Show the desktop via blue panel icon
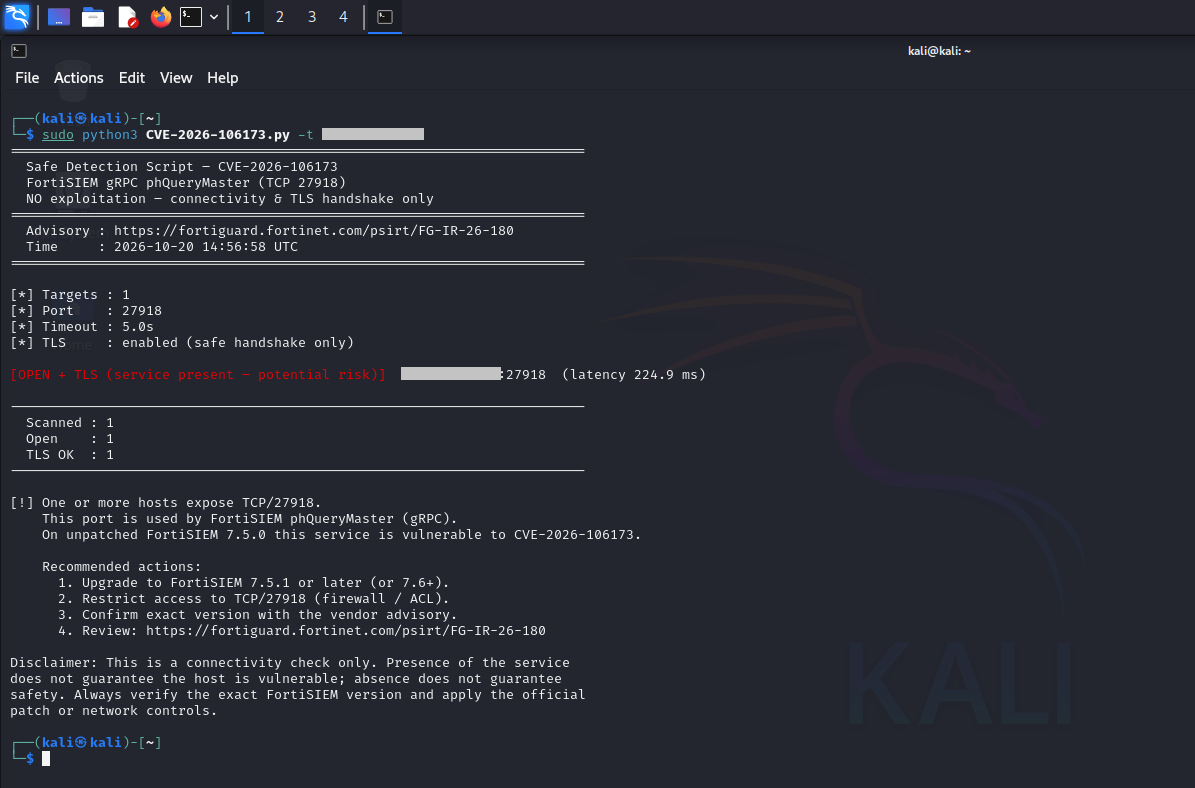 (x=59, y=17)
